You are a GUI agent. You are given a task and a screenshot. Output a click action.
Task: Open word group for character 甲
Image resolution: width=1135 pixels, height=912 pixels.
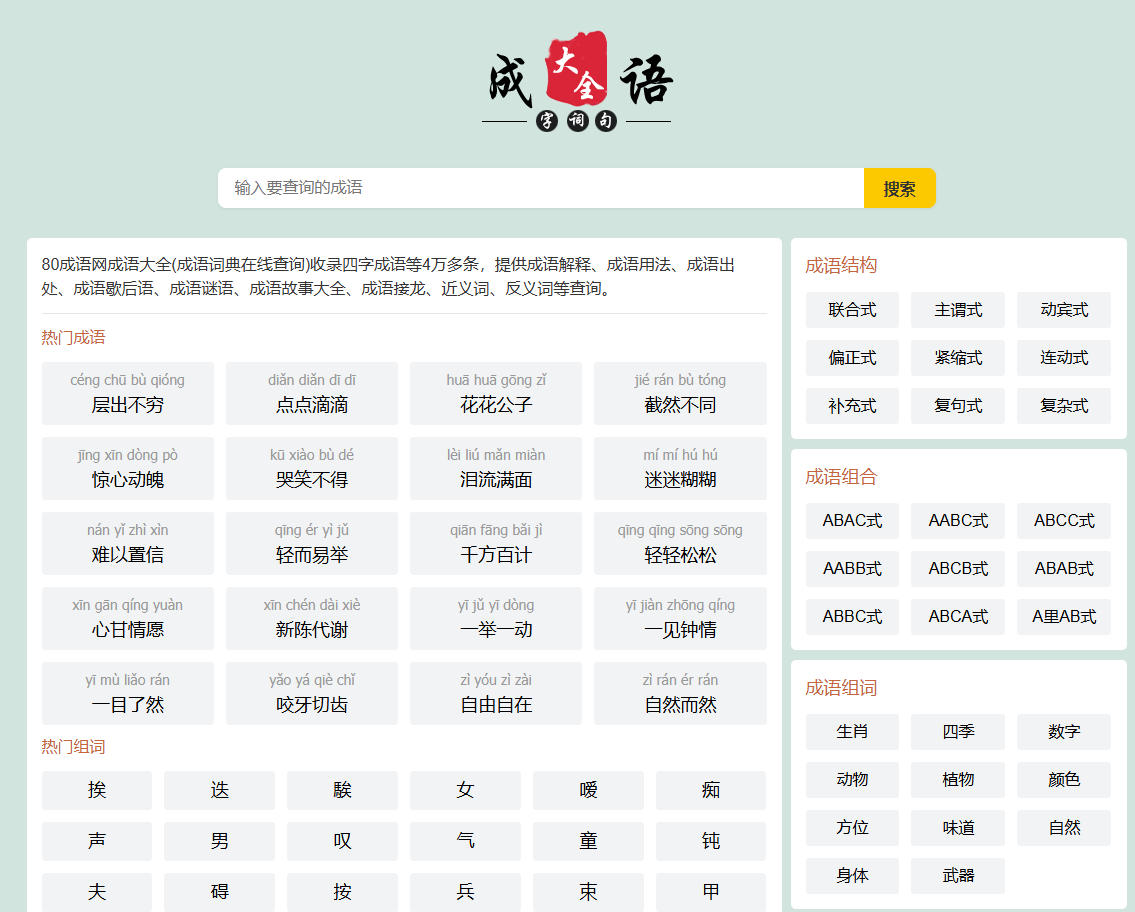click(711, 892)
